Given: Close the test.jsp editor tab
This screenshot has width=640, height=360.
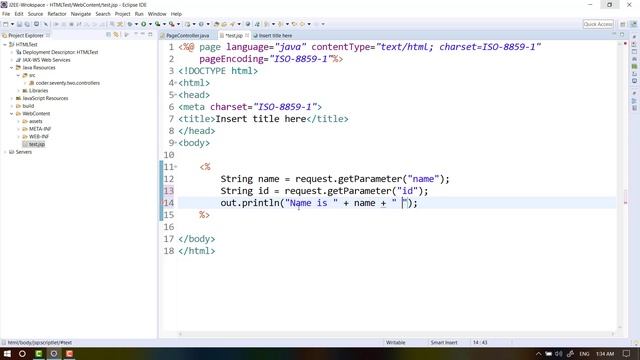Looking at the screenshot, I should [247, 36].
